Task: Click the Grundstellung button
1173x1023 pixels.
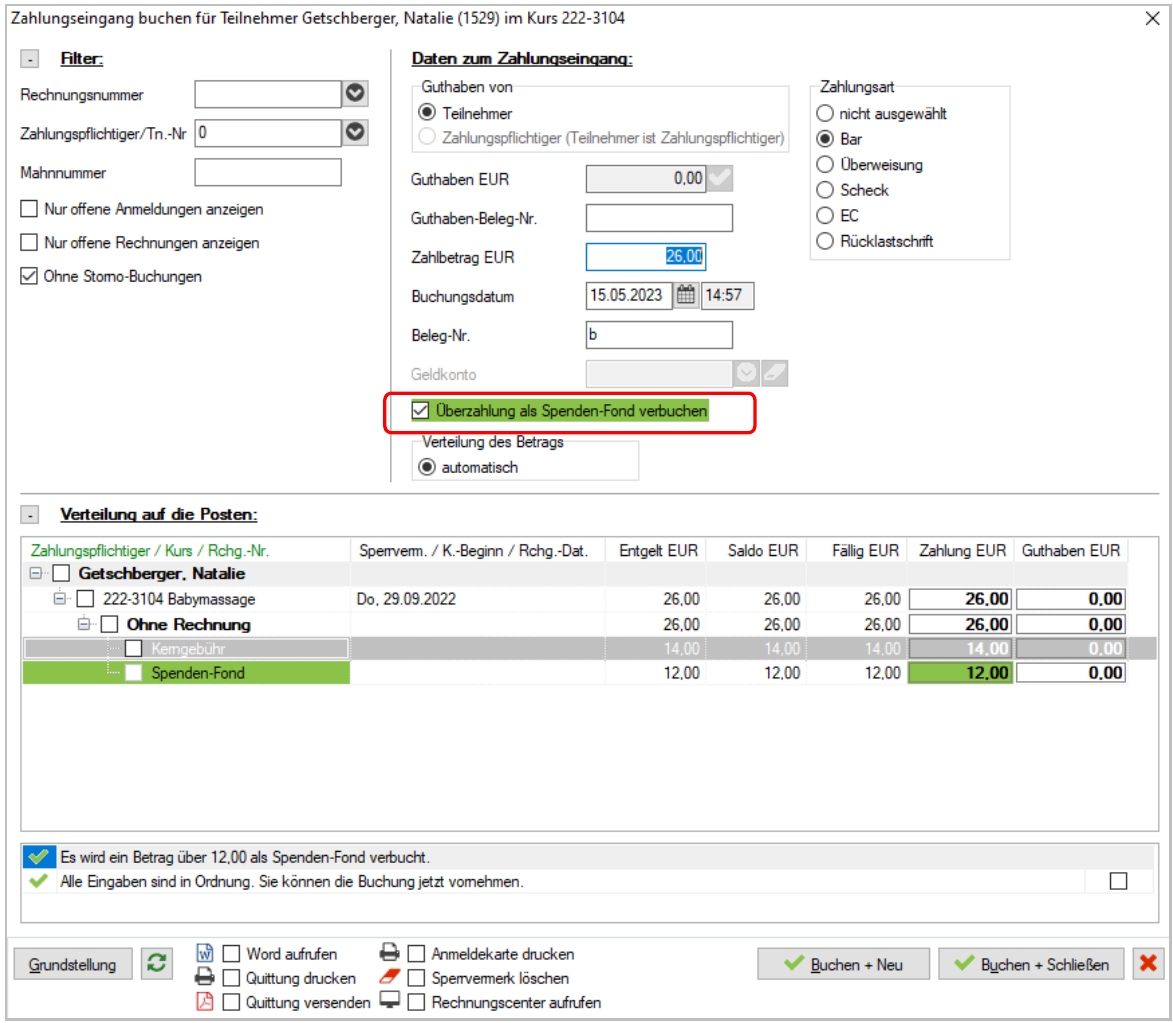Action: click(x=73, y=964)
